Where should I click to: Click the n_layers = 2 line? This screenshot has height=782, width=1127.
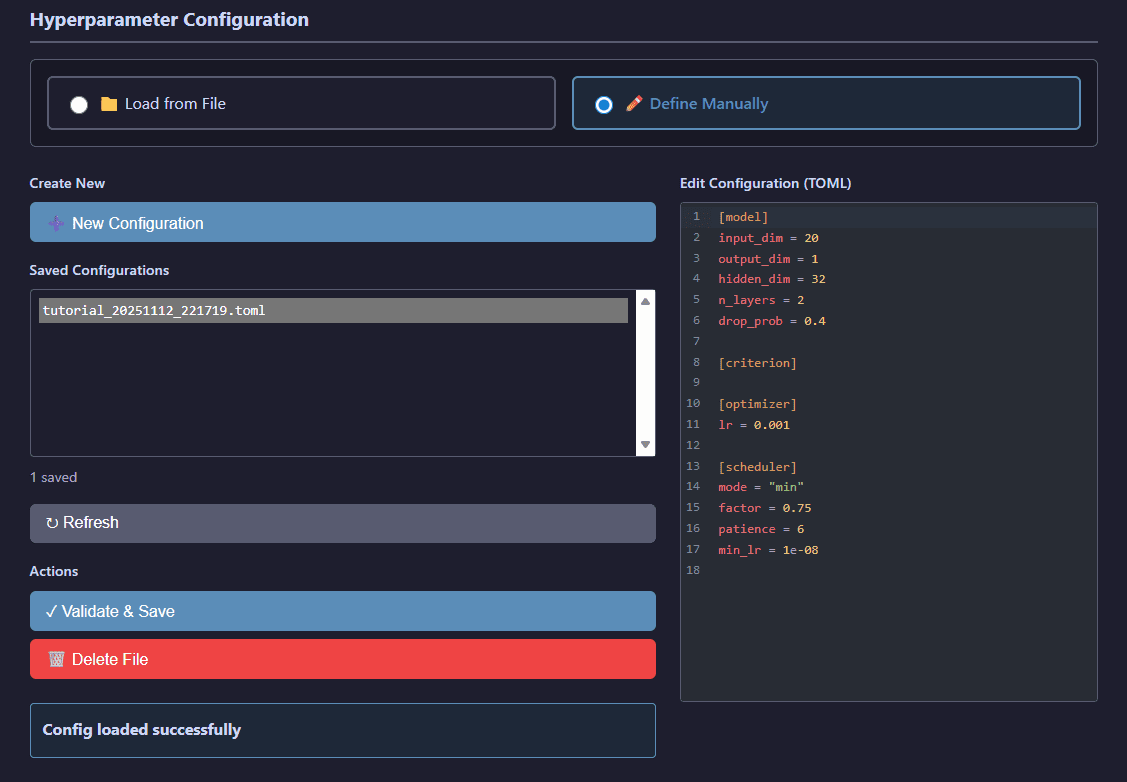pos(761,300)
